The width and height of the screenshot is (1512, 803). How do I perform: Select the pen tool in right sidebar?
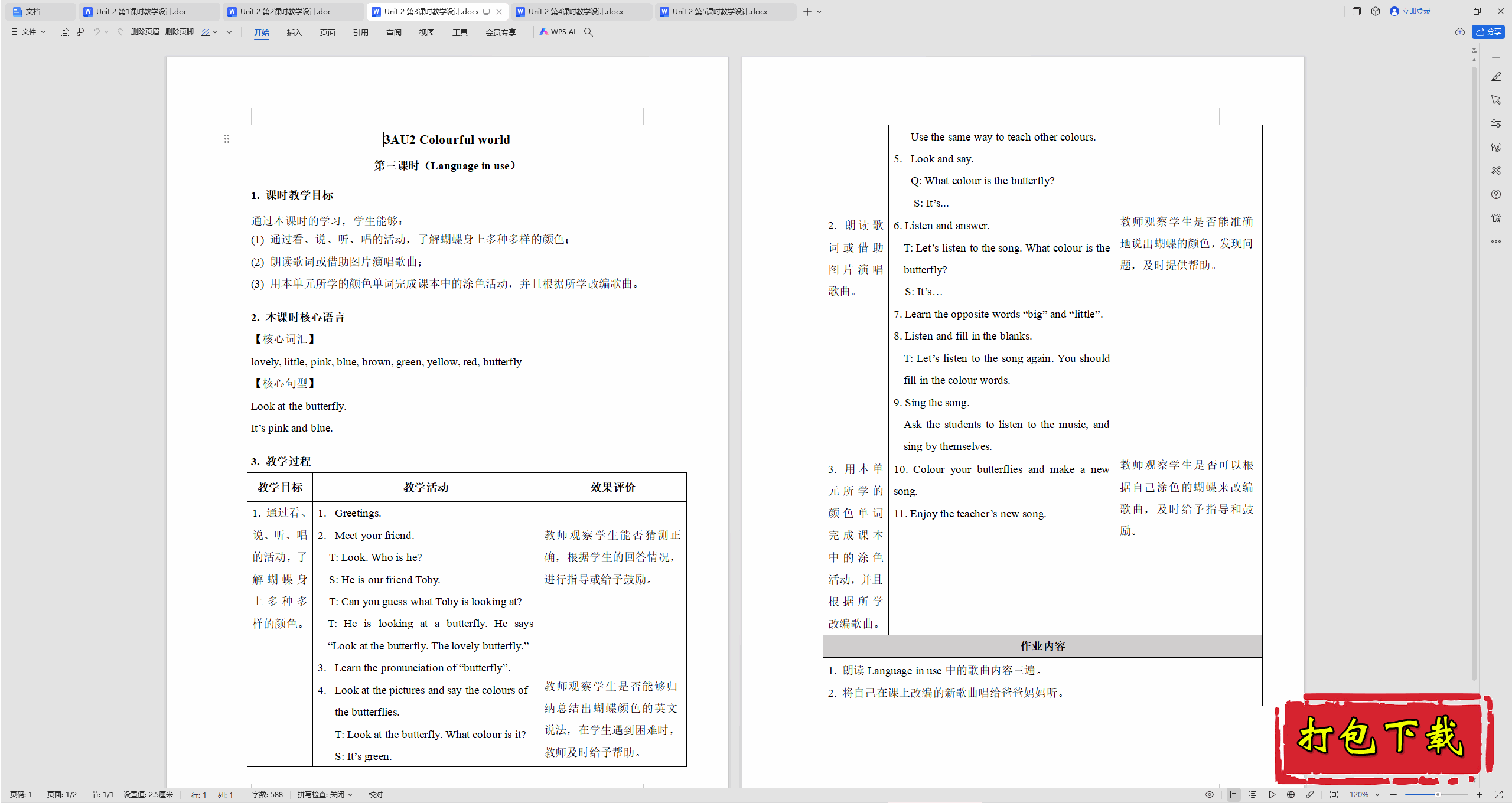(x=1496, y=76)
